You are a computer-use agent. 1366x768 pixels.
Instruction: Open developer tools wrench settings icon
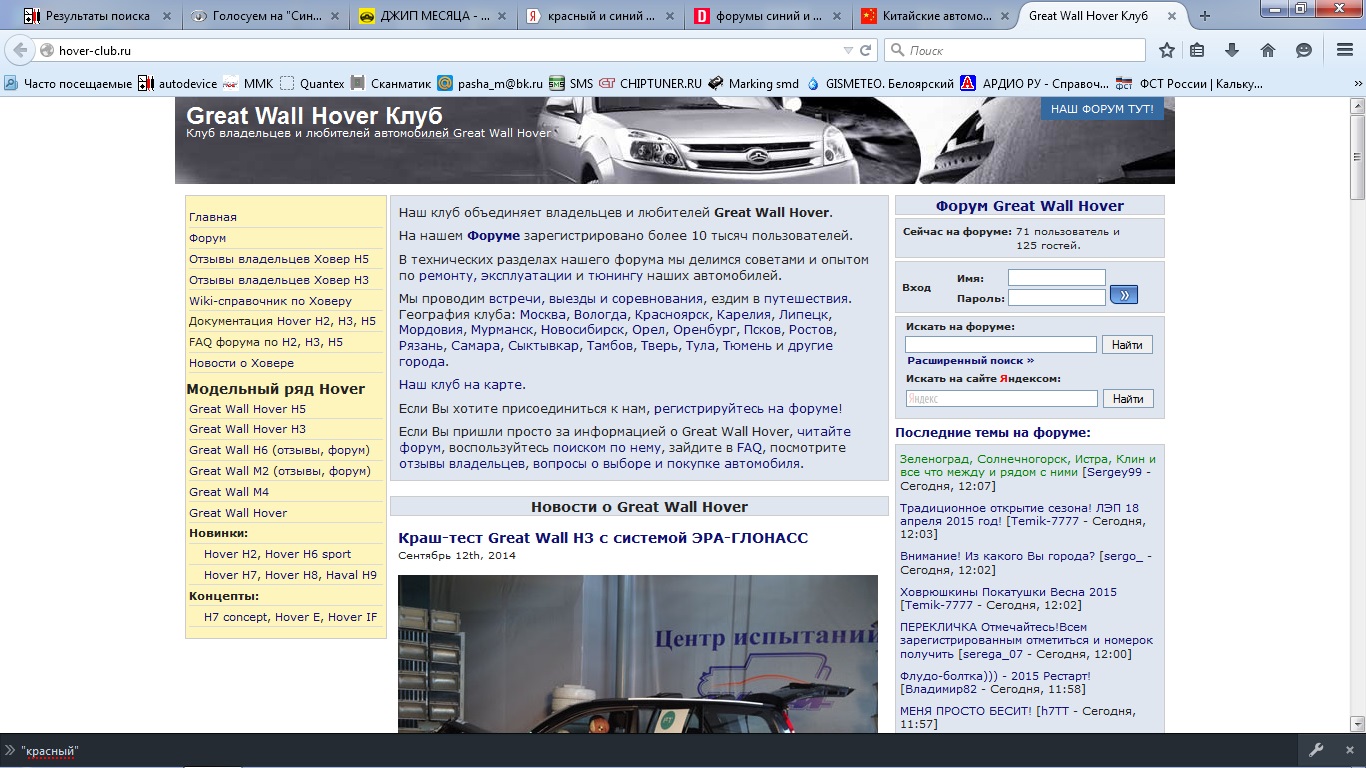(1316, 750)
